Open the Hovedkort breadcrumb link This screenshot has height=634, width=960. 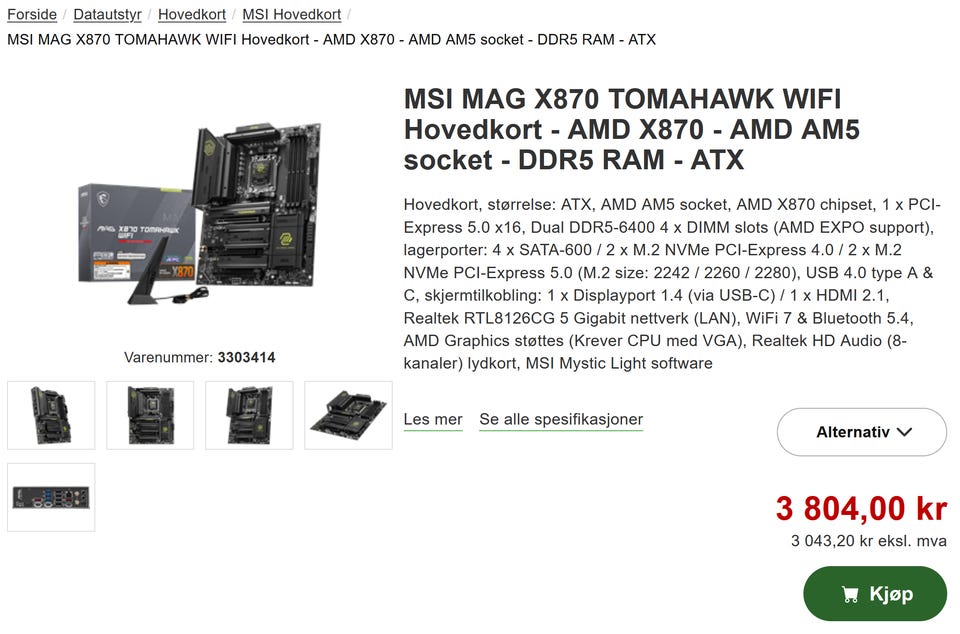(192, 14)
